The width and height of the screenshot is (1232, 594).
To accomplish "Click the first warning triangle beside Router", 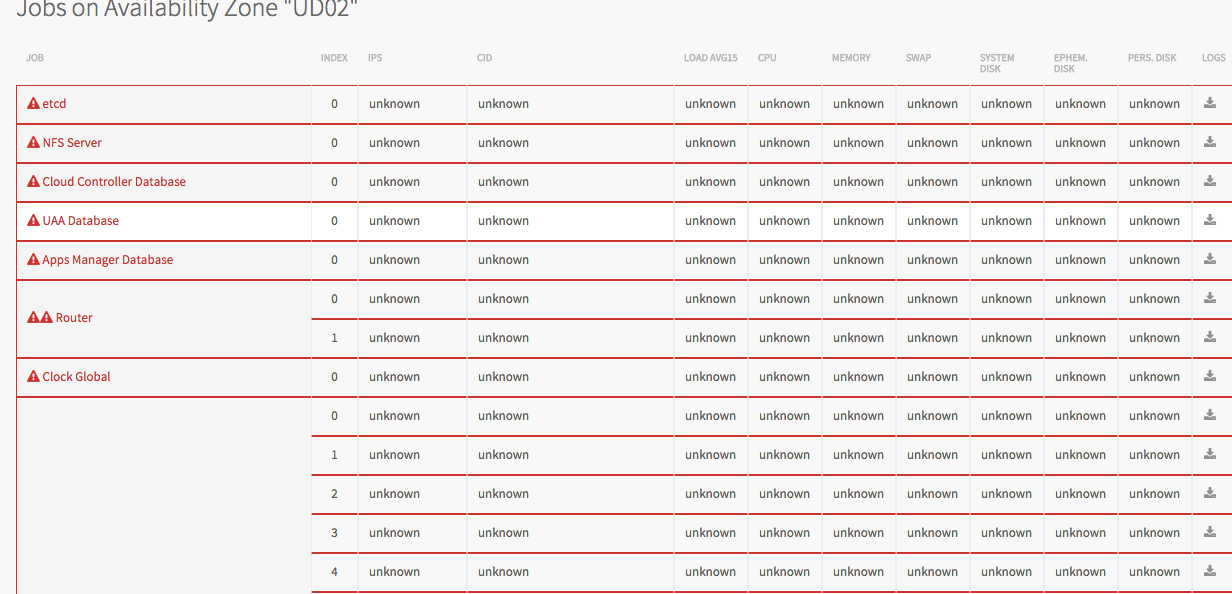I will [x=33, y=317].
